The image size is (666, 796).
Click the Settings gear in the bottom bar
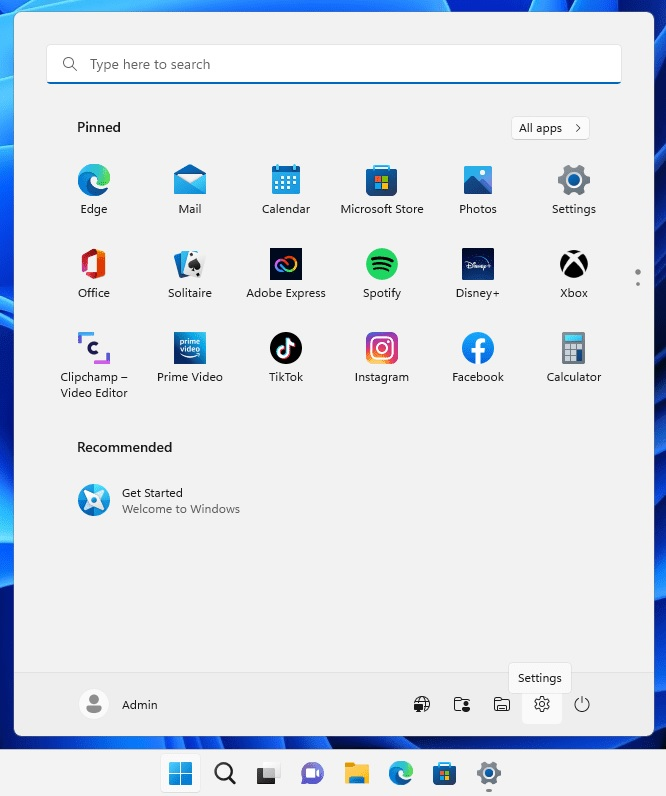[542, 704]
